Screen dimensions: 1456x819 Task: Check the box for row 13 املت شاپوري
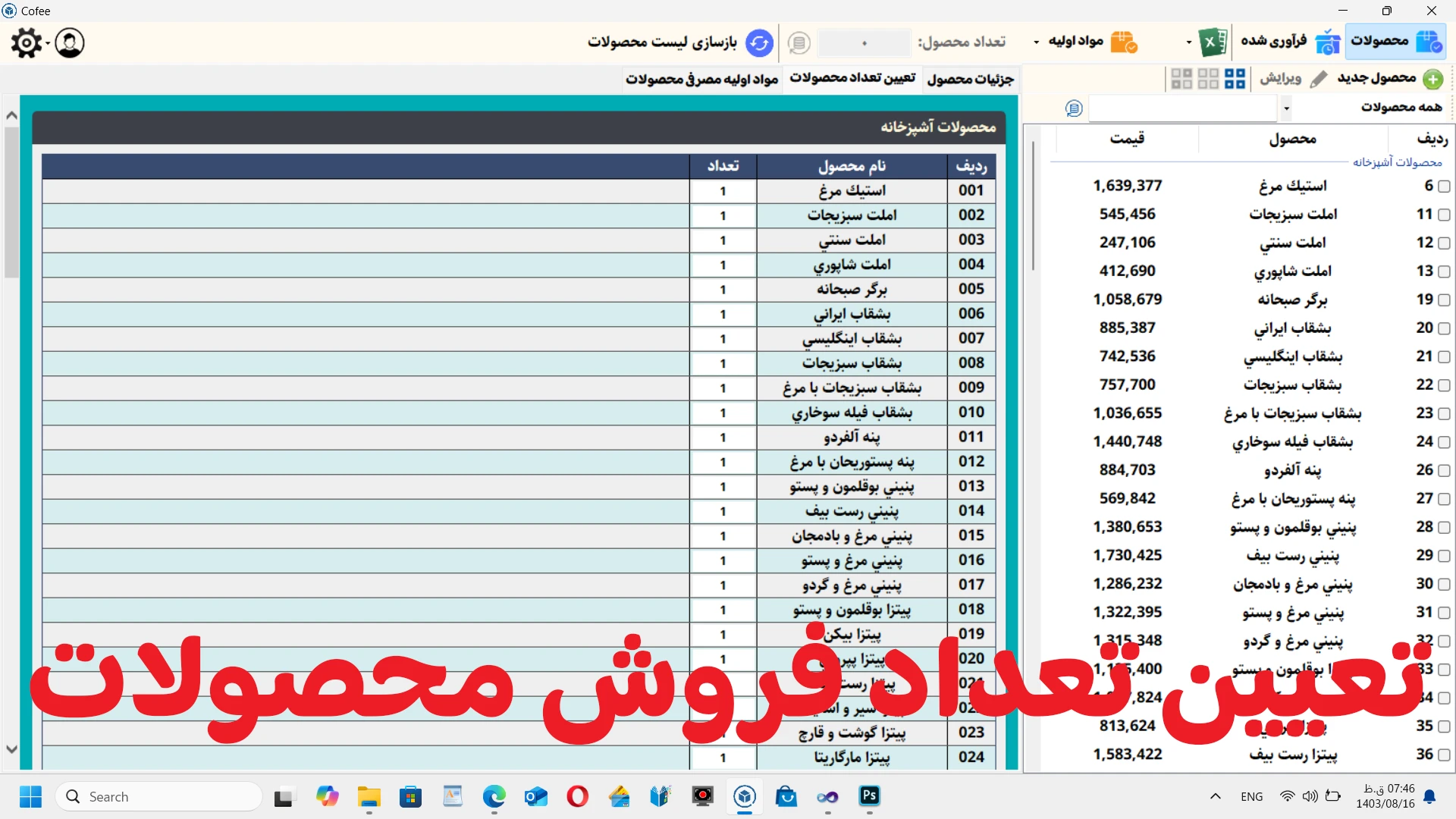[1444, 271]
